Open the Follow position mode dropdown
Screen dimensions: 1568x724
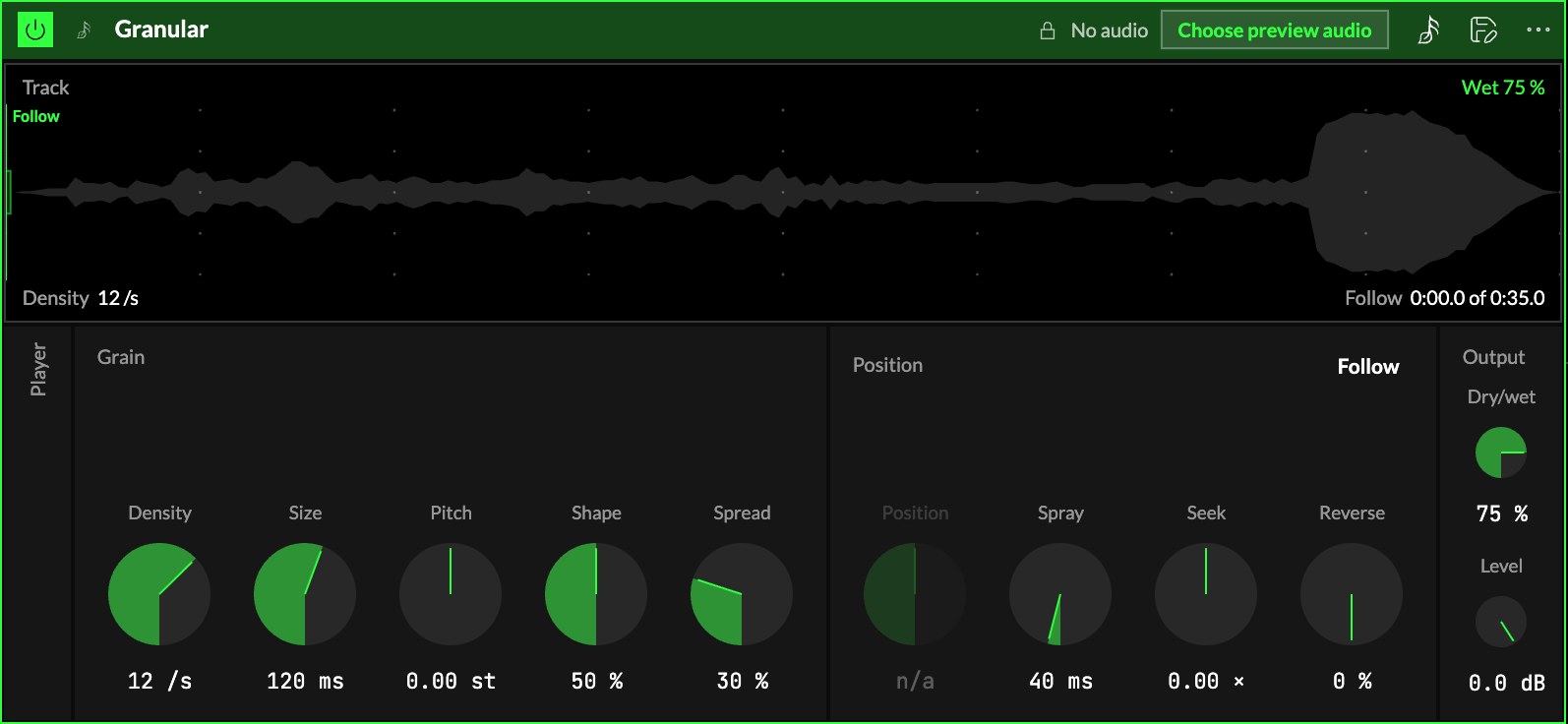tap(1367, 366)
